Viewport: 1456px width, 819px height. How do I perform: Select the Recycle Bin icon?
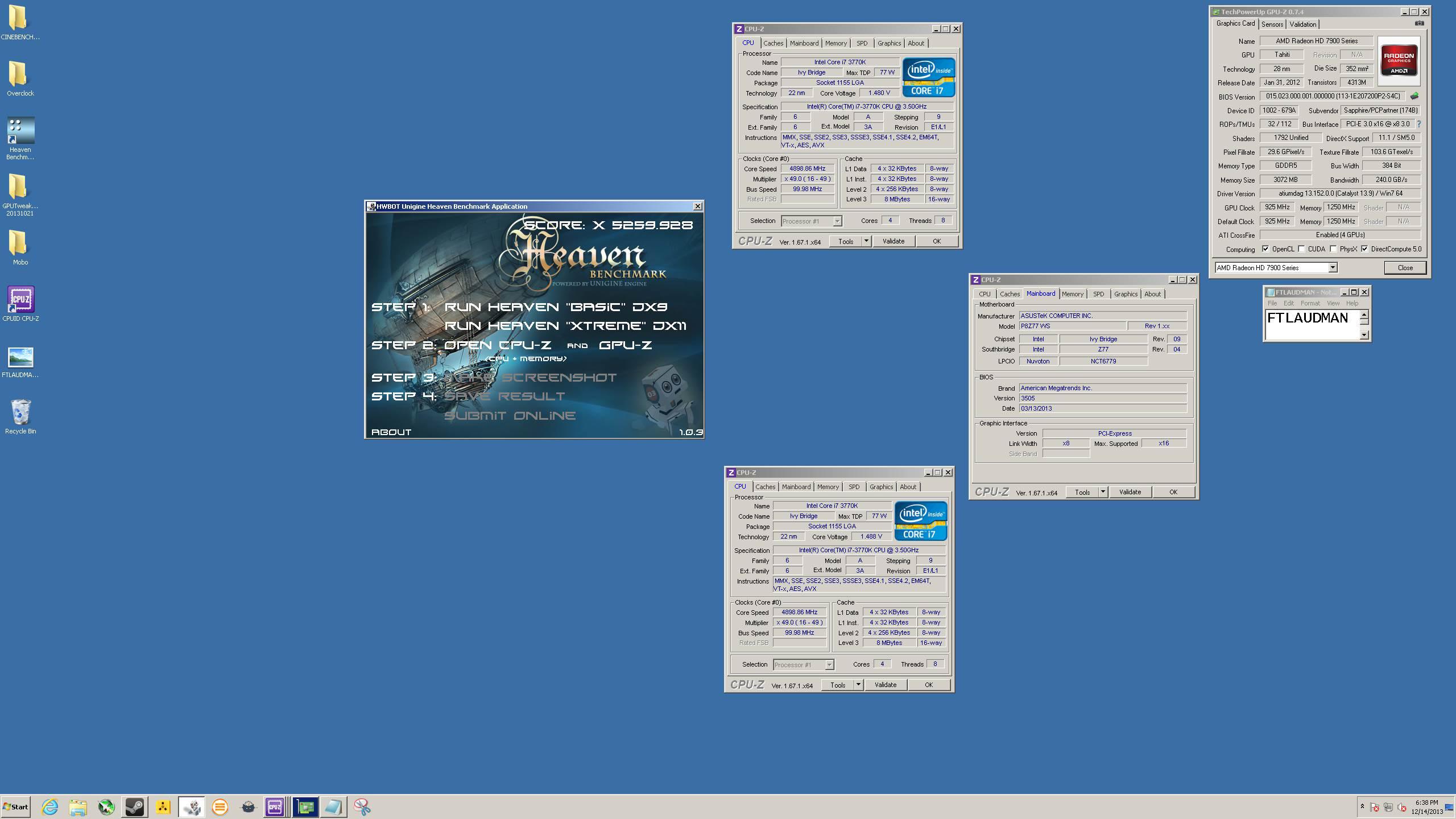pyautogui.click(x=20, y=417)
